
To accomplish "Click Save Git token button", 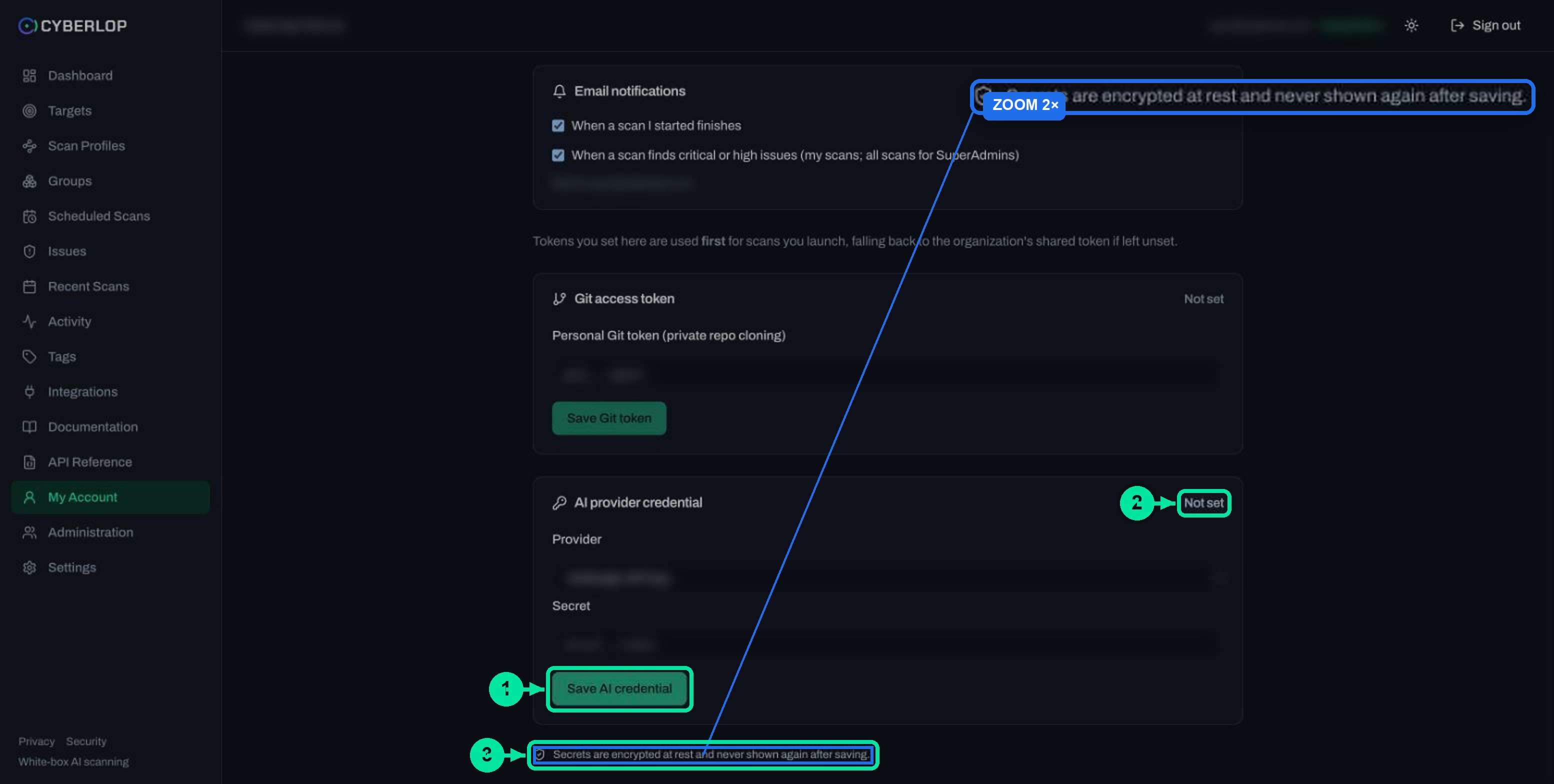I will click(608, 418).
